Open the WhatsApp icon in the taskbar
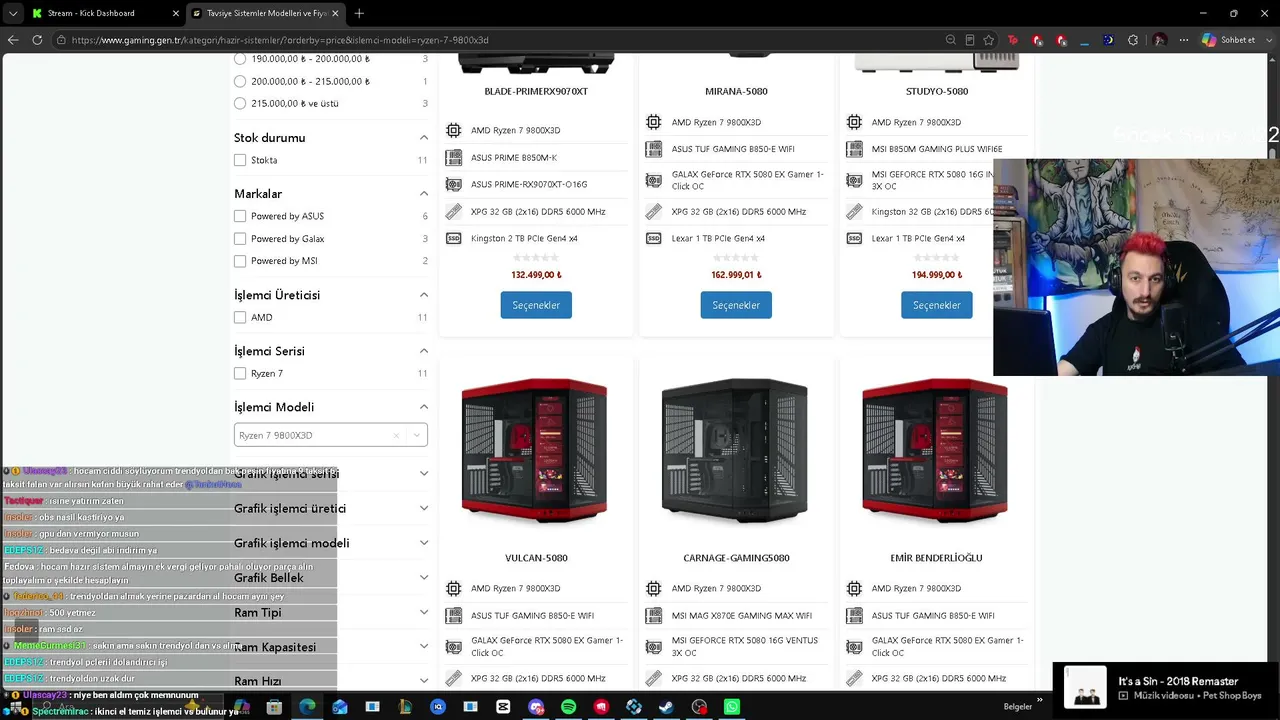 (732, 707)
